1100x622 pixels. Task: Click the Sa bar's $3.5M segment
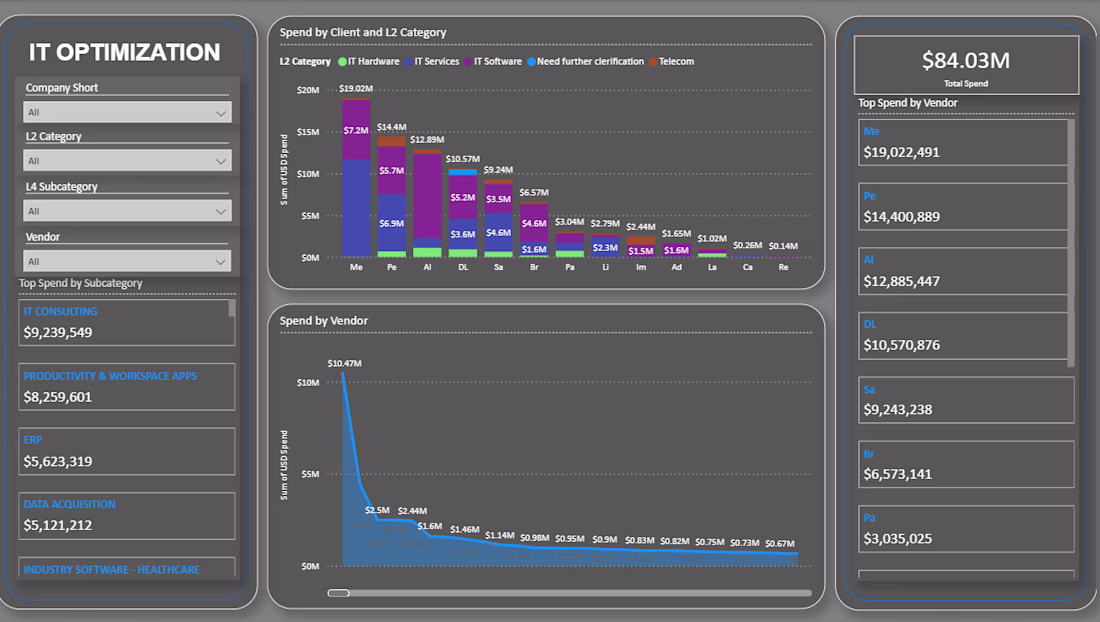(x=498, y=199)
